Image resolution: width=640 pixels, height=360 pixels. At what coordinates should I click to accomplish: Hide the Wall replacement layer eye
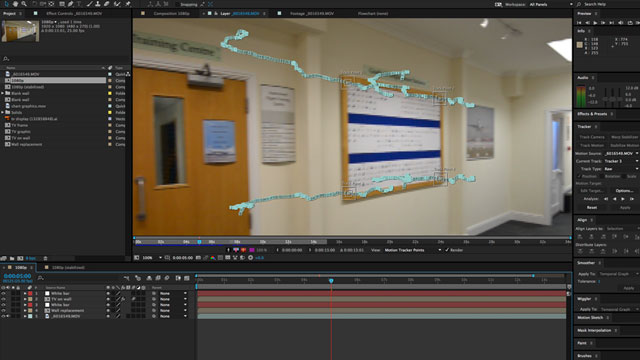[3, 311]
